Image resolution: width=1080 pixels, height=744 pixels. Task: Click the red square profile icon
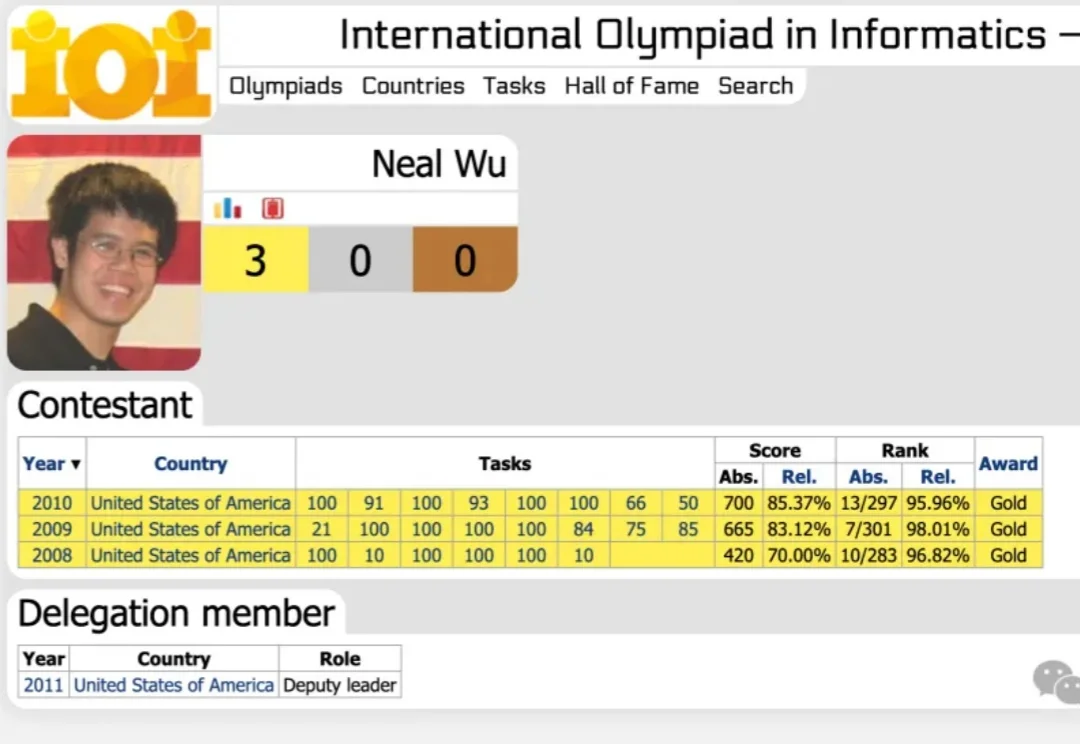coord(273,208)
